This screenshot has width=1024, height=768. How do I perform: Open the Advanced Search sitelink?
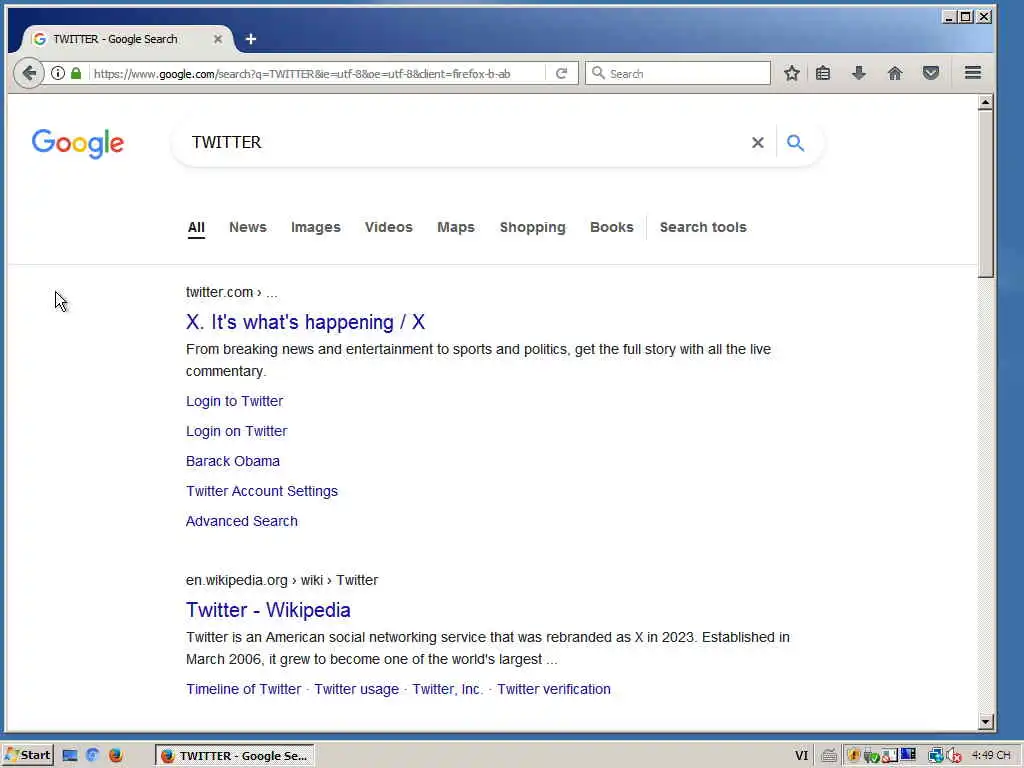(242, 521)
